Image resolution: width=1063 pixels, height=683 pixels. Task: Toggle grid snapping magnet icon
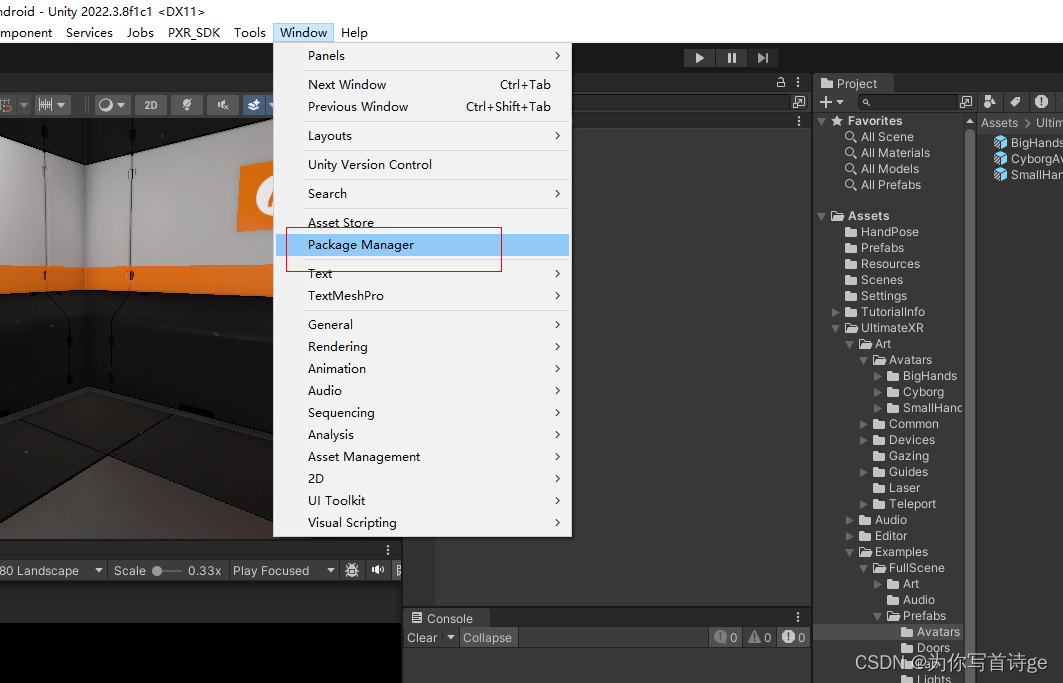click(x=7, y=105)
